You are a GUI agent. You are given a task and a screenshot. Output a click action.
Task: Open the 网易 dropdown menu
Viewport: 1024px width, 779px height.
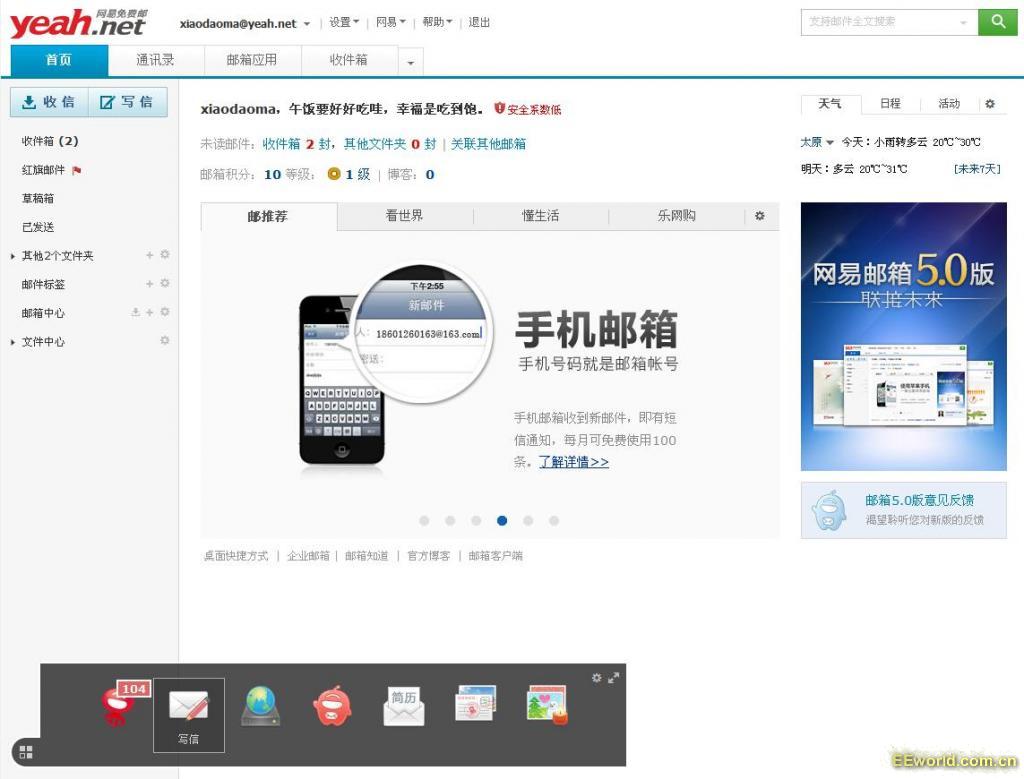pos(391,22)
